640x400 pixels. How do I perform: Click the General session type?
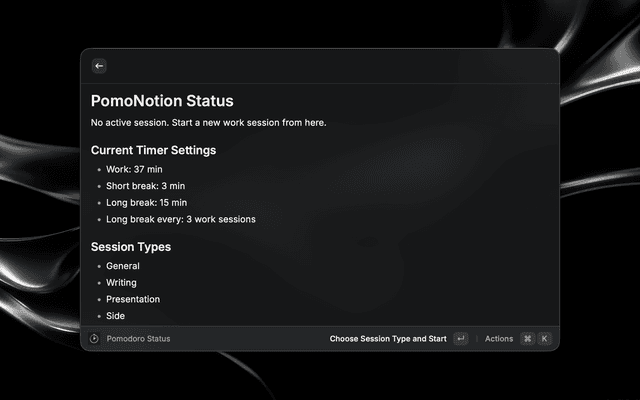click(123, 266)
